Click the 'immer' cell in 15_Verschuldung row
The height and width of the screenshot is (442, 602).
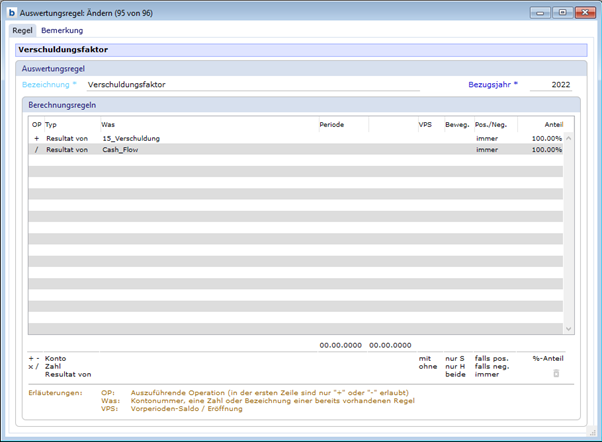tap(486, 138)
